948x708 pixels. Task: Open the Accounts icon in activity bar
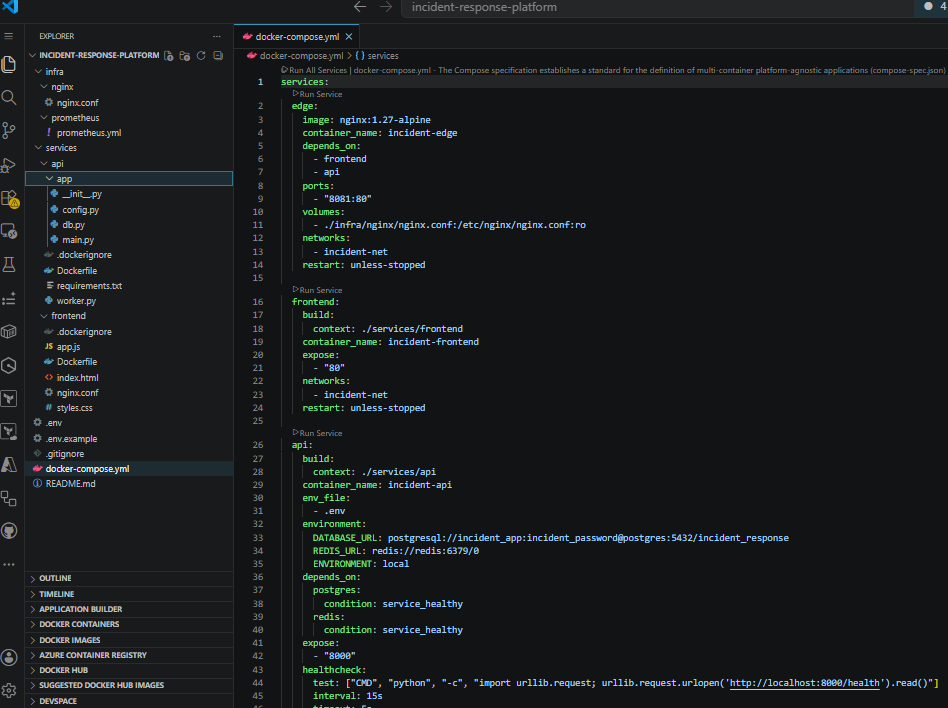[9, 657]
